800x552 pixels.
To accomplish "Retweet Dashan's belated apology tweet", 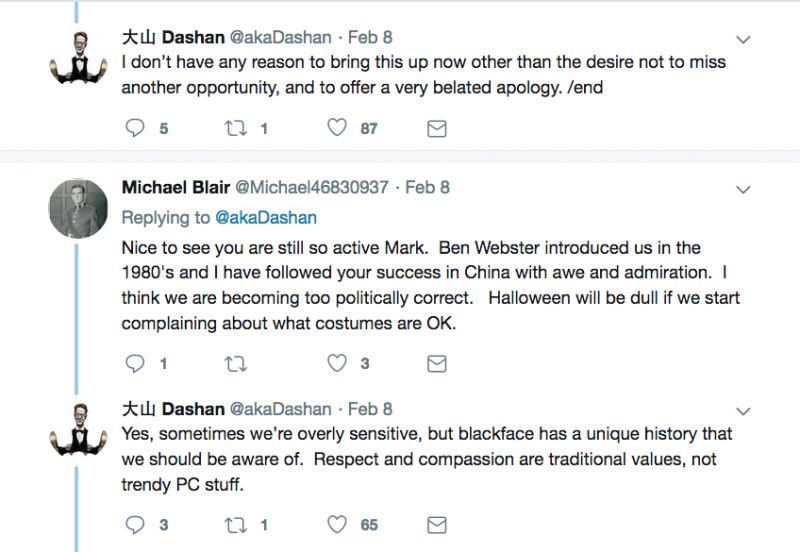I will click(236, 128).
